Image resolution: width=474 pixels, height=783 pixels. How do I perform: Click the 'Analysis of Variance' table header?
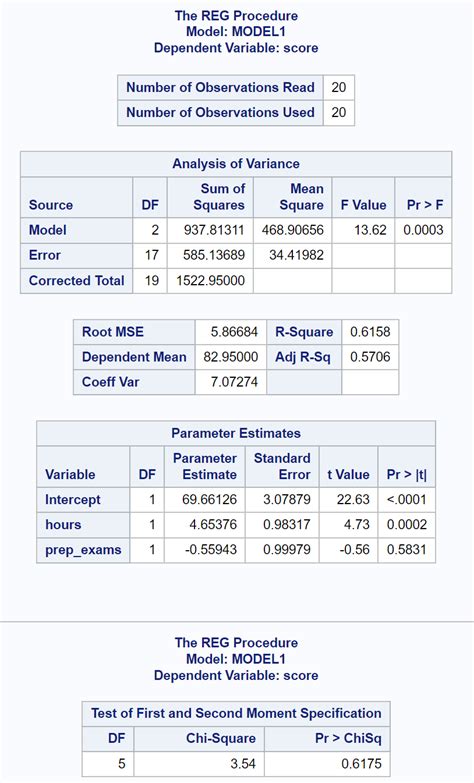click(x=236, y=164)
